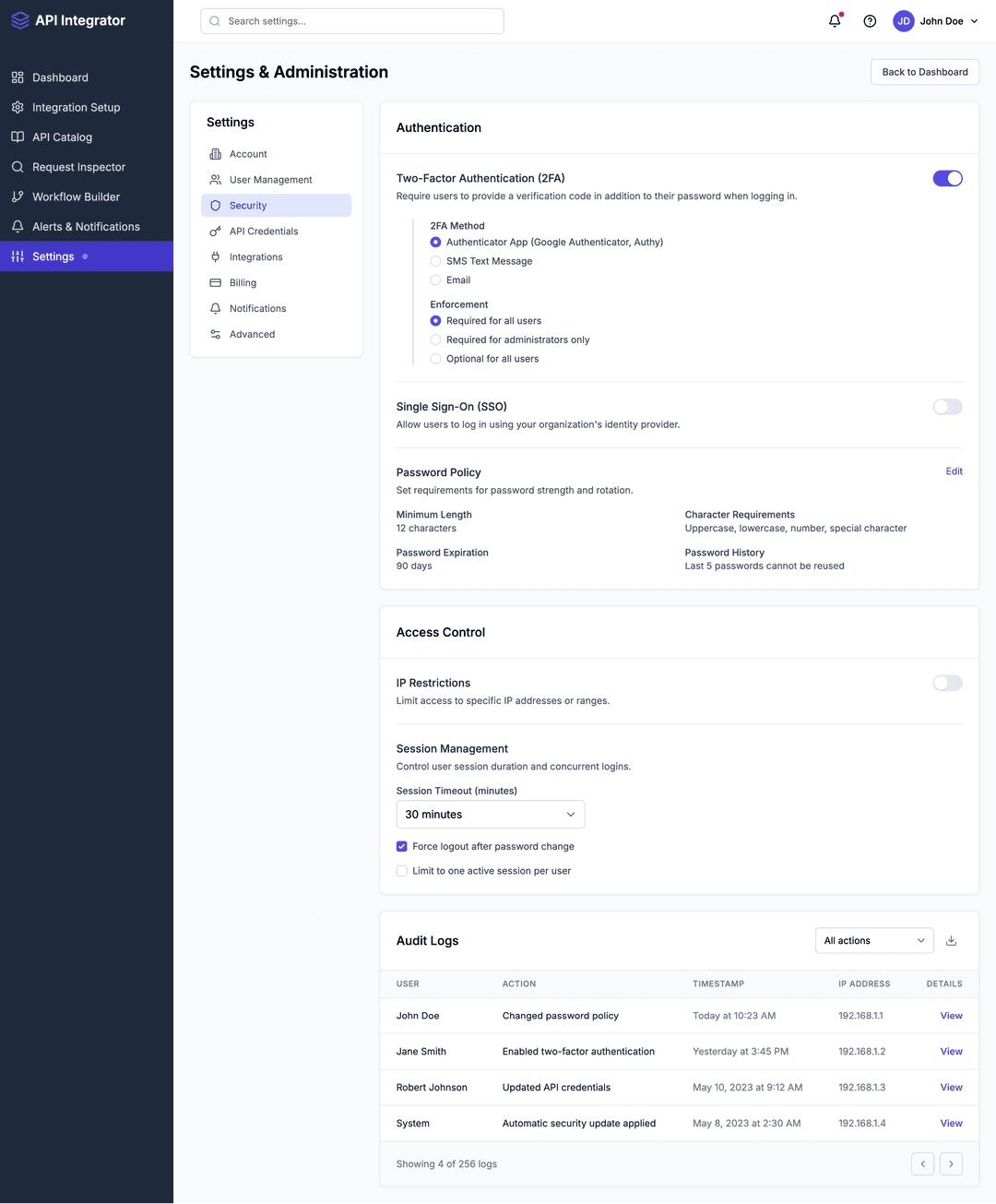
Task: Open the help question mark icon
Action: coord(870,20)
